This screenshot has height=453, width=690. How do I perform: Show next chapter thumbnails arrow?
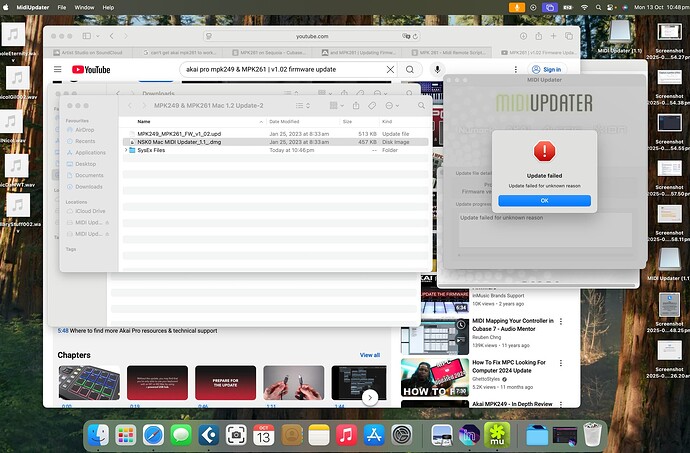370,398
